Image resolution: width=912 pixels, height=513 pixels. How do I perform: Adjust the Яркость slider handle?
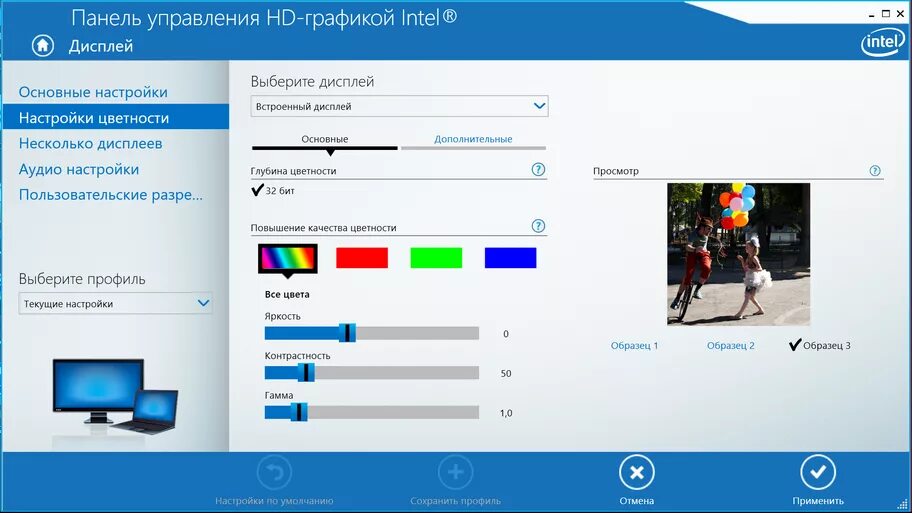point(347,333)
